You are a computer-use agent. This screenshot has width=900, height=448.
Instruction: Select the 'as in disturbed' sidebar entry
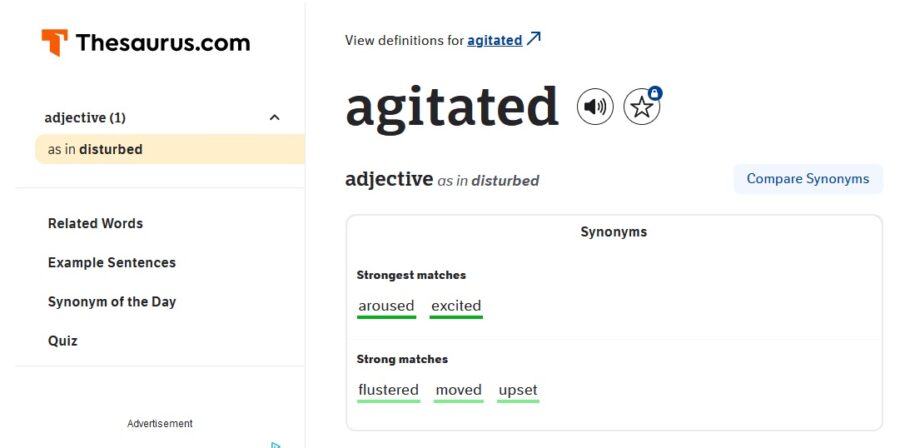(x=170, y=149)
